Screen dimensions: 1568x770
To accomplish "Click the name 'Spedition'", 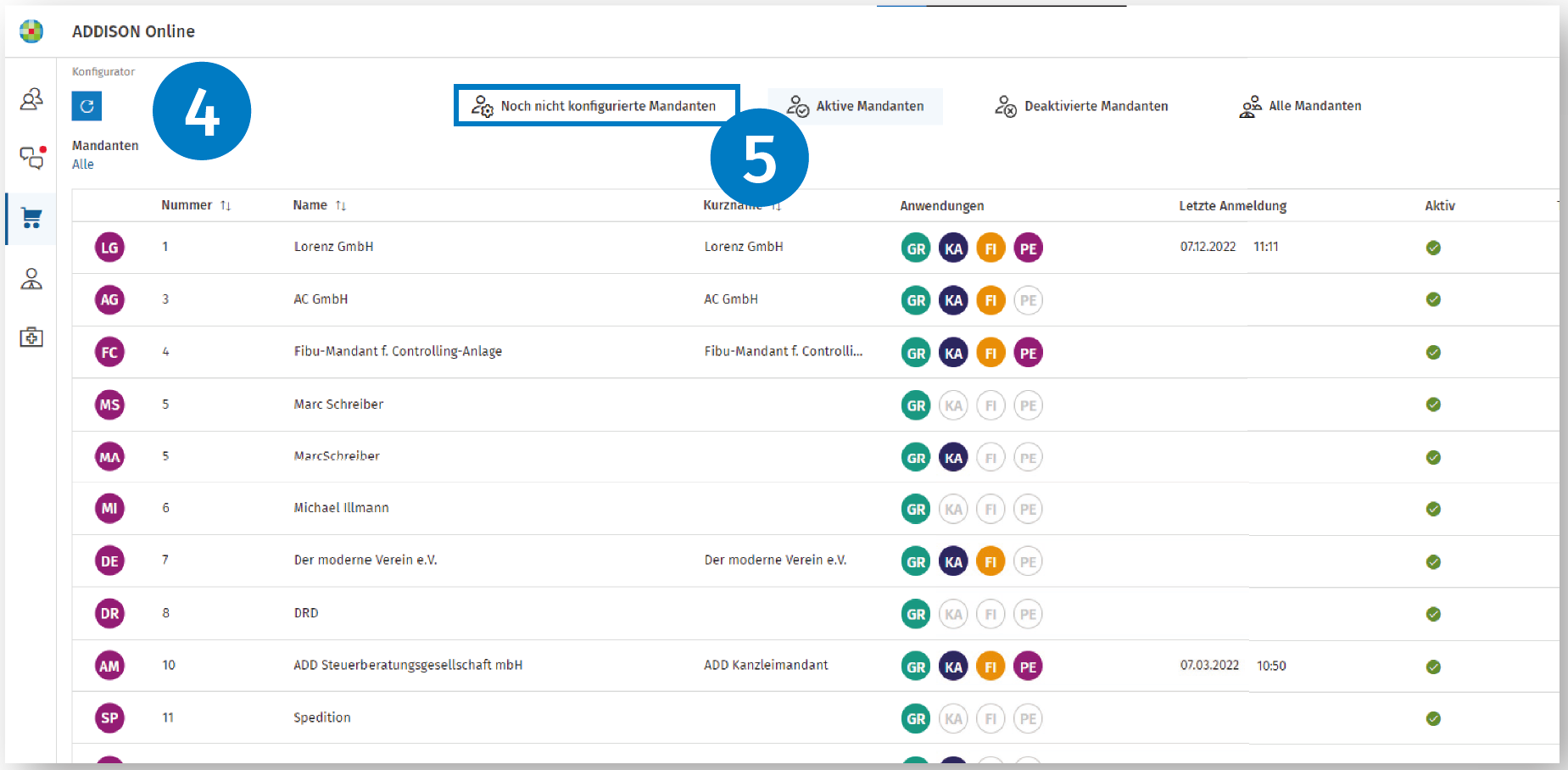I will point(321,717).
